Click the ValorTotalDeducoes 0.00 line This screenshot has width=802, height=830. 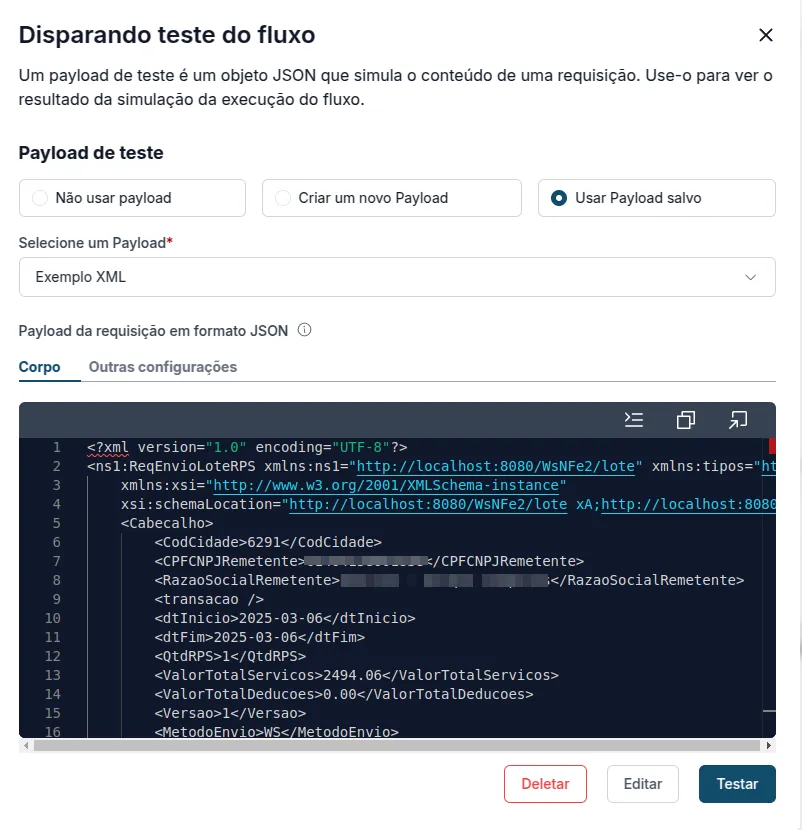pyautogui.click(x=344, y=694)
